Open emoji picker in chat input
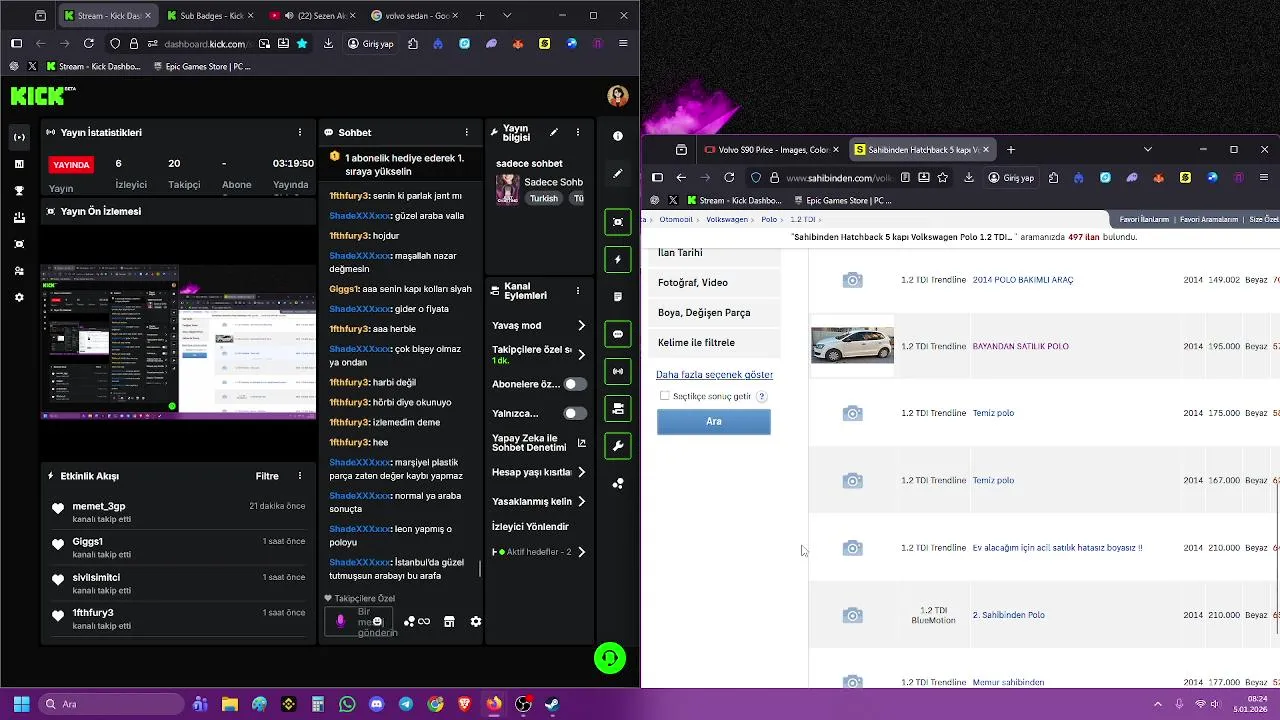 (x=377, y=621)
